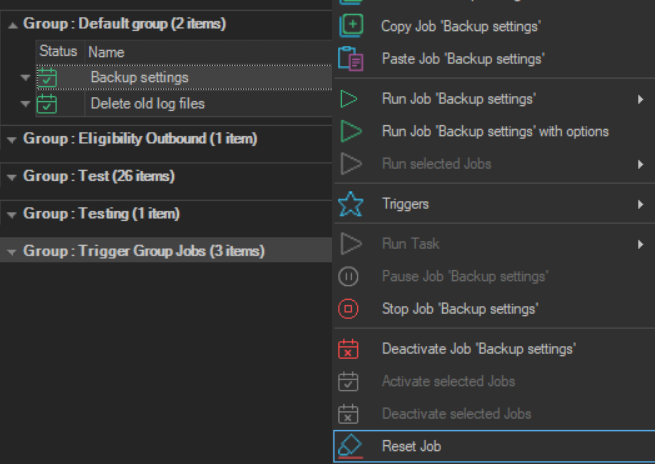
Task: Click the Backup settings job status icon
Action: pos(47,78)
